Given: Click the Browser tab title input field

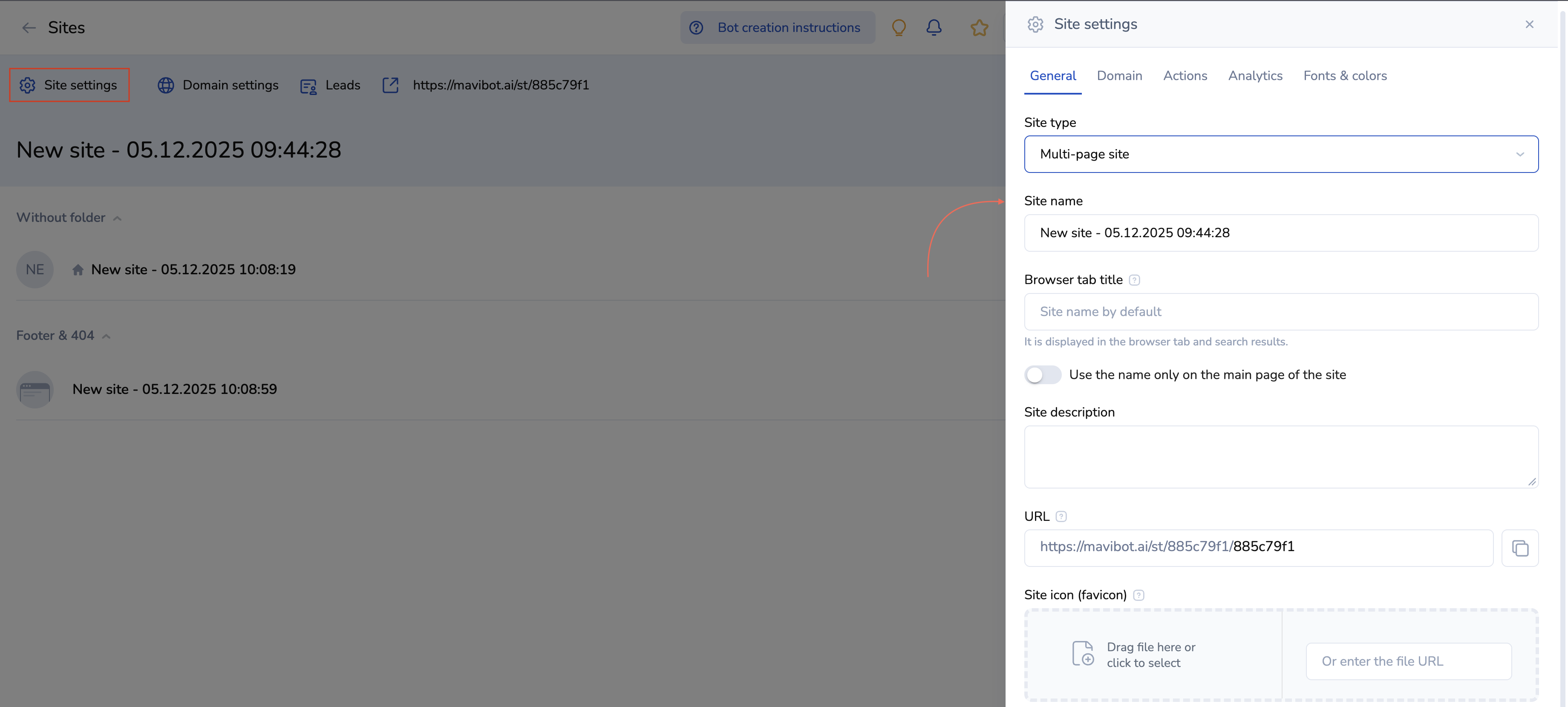Looking at the screenshot, I should [1281, 311].
